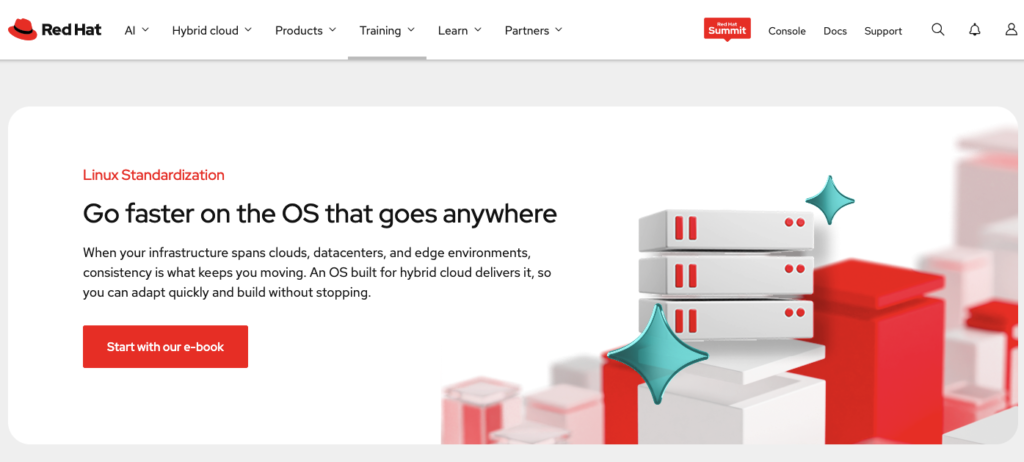Expand the Hybrid cloud dropdown
This screenshot has height=462, width=1024.
pyautogui.click(x=212, y=30)
